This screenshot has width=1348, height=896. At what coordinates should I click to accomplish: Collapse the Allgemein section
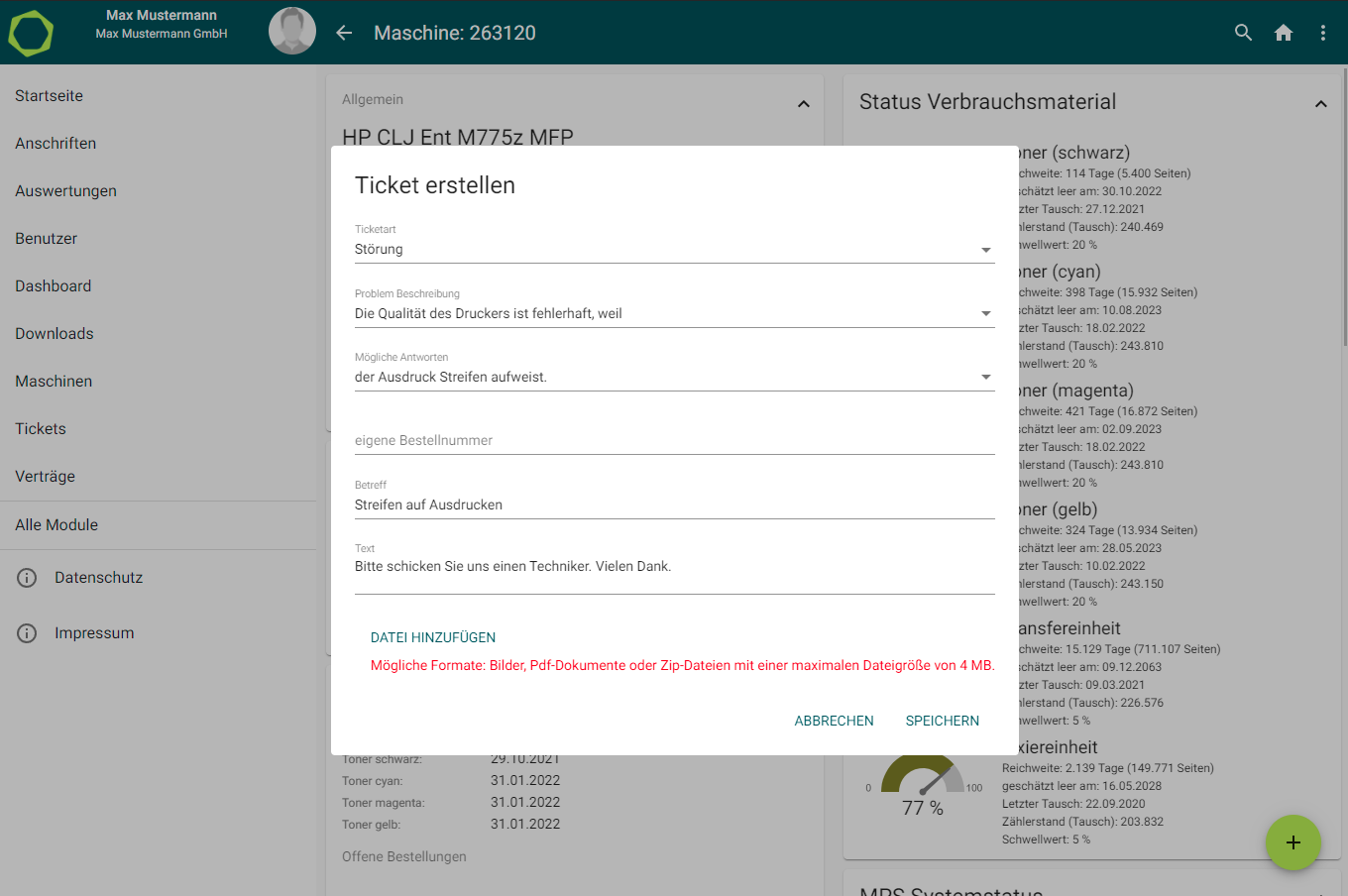(803, 103)
